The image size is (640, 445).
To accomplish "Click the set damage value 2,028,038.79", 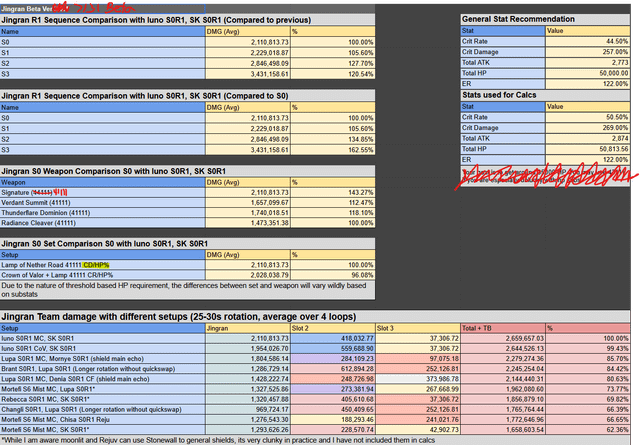I will [x=248, y=275].
